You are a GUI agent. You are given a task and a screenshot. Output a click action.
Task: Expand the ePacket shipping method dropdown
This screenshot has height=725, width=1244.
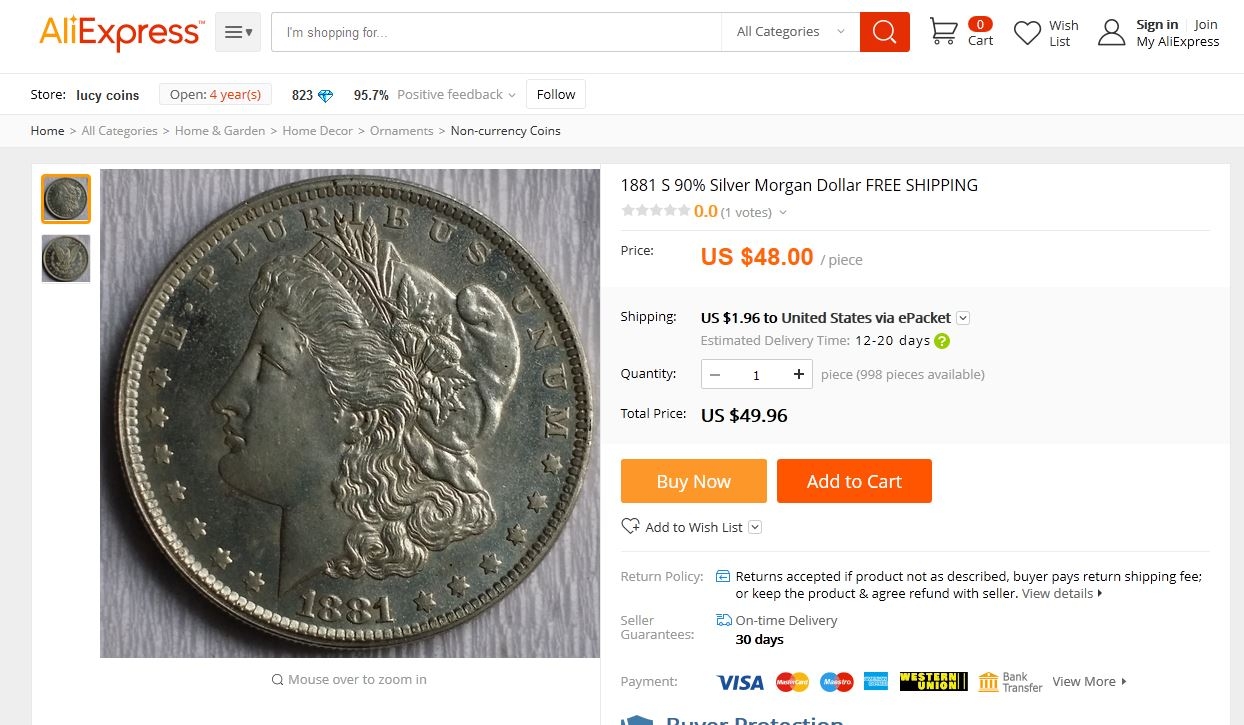(963, 318)
